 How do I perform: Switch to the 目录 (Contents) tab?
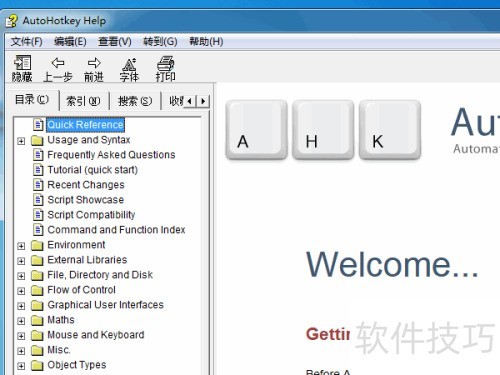[x=32, y=99]
